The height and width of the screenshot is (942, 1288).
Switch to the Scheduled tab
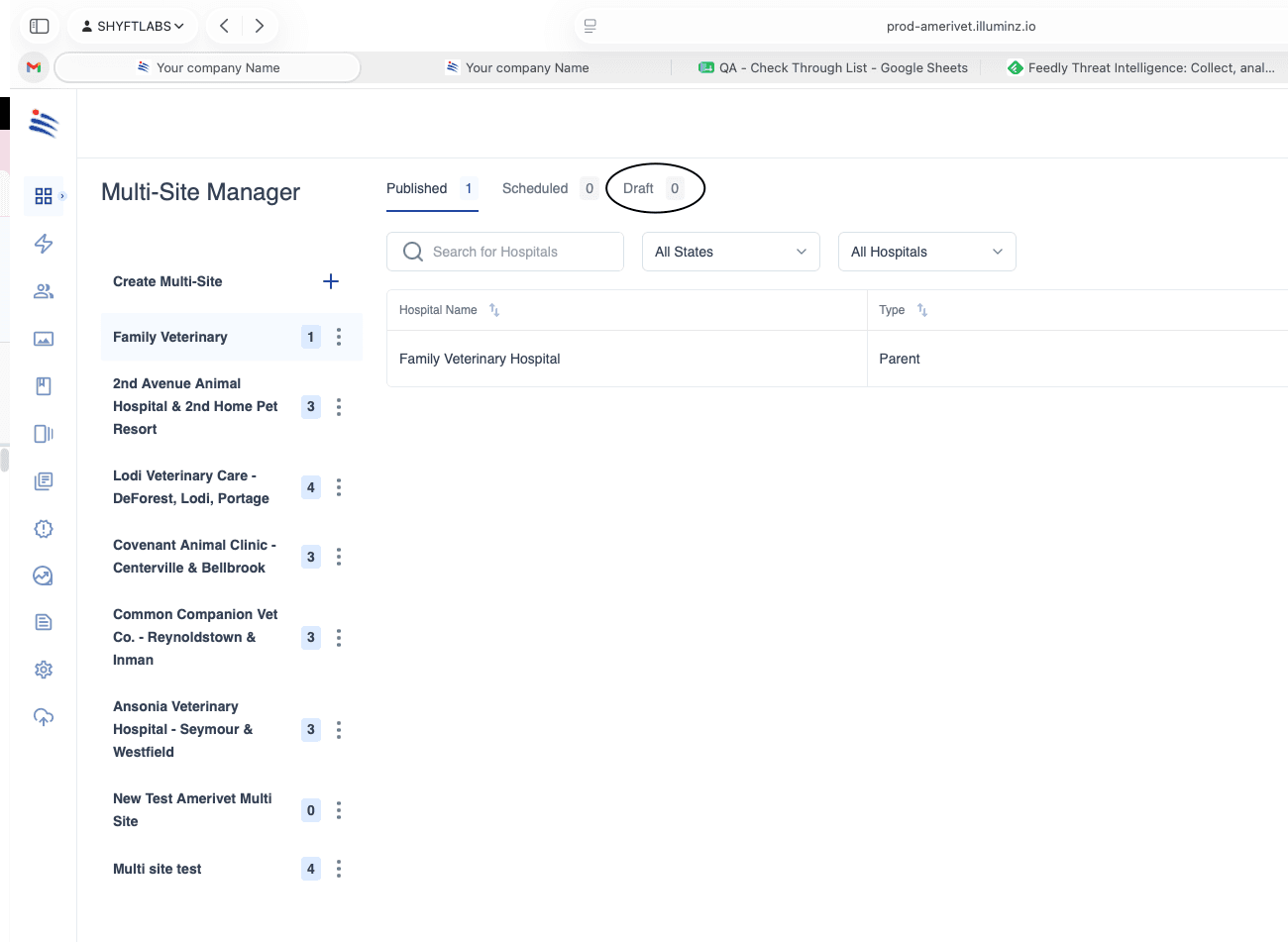pyautogui.click(x=549, y=188)
